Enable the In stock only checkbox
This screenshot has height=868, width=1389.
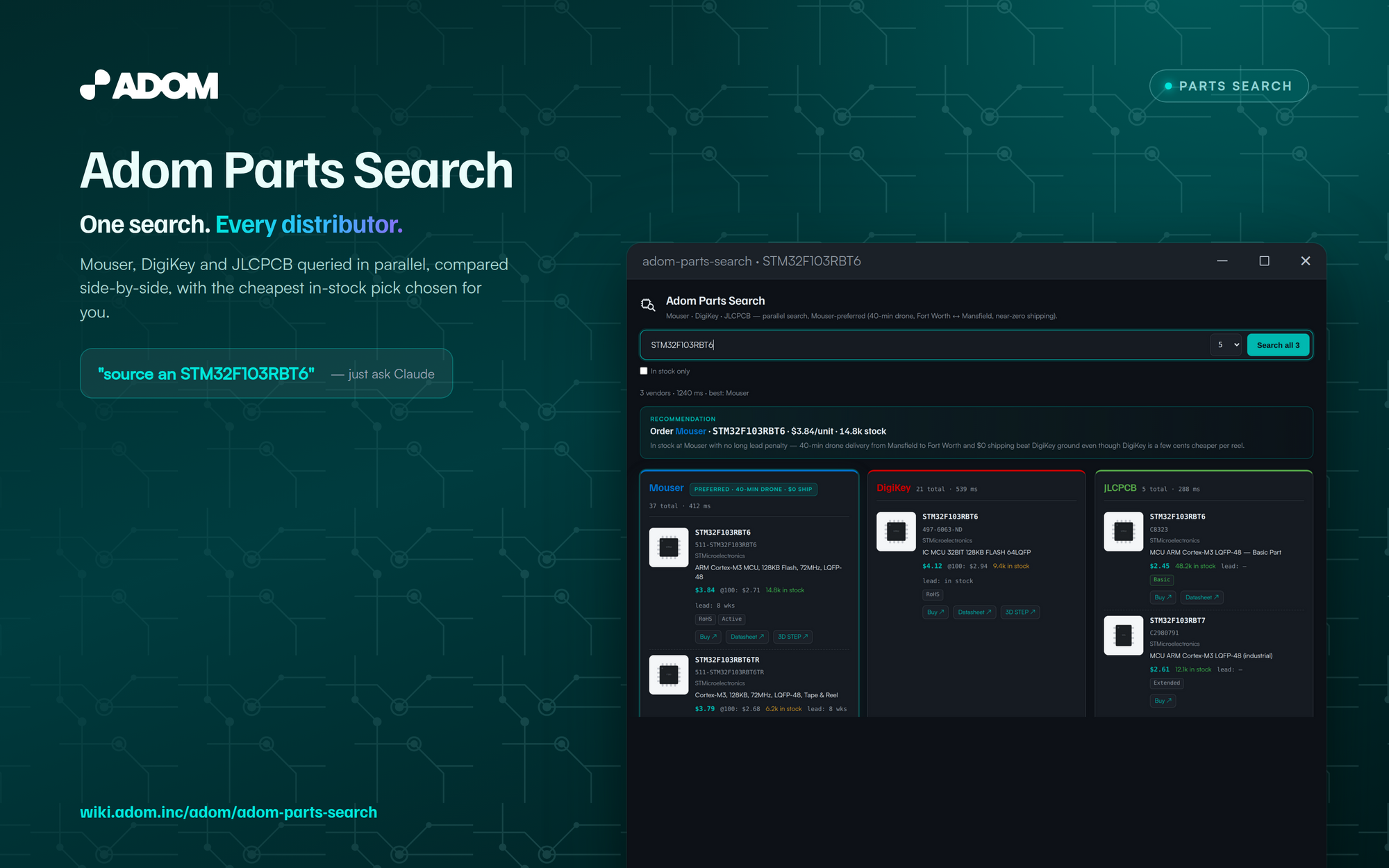644,371
